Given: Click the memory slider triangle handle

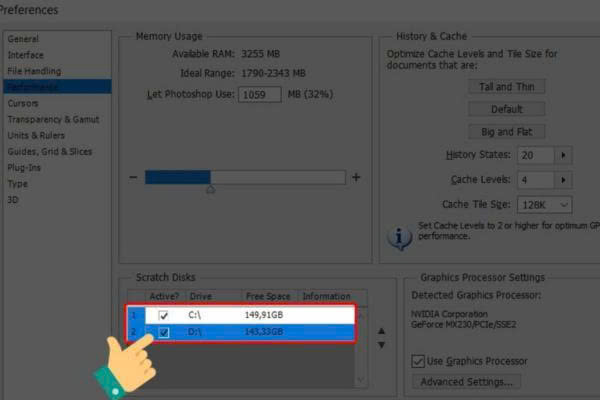Looking at the screenshot, I should [x=210, y=189].
